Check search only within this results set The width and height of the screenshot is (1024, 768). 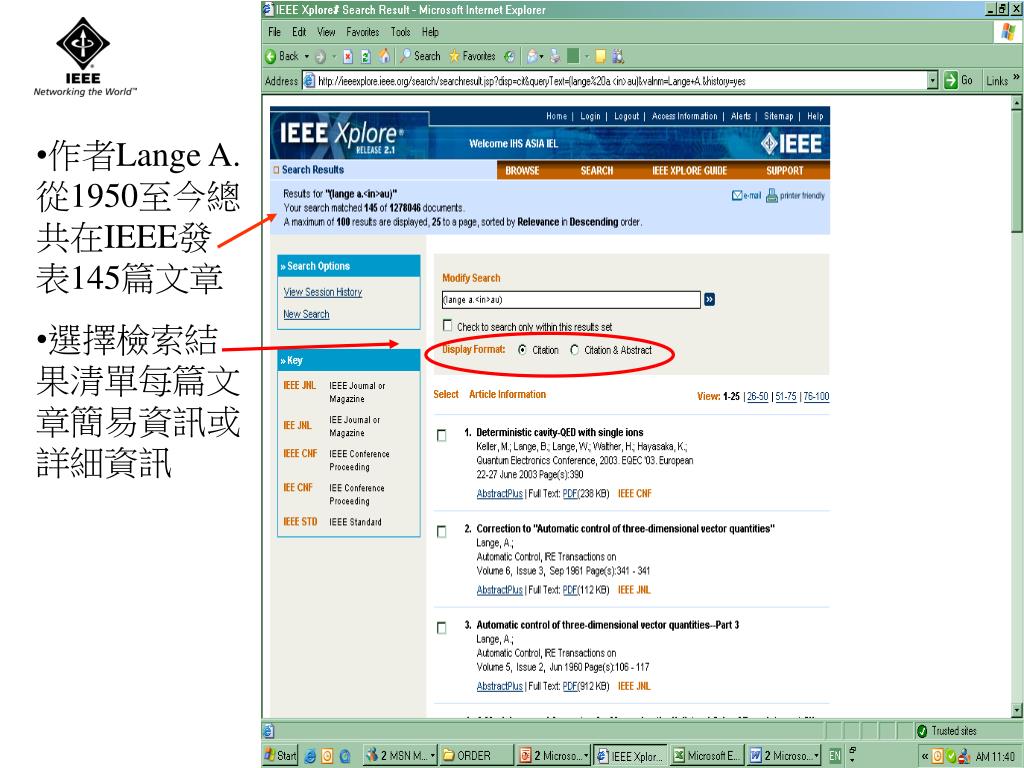click(447, 325)
